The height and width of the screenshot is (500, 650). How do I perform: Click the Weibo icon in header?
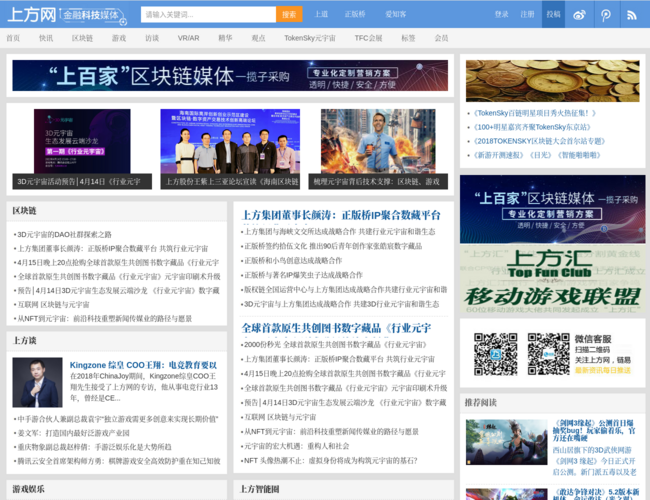(x=580, y=14)
